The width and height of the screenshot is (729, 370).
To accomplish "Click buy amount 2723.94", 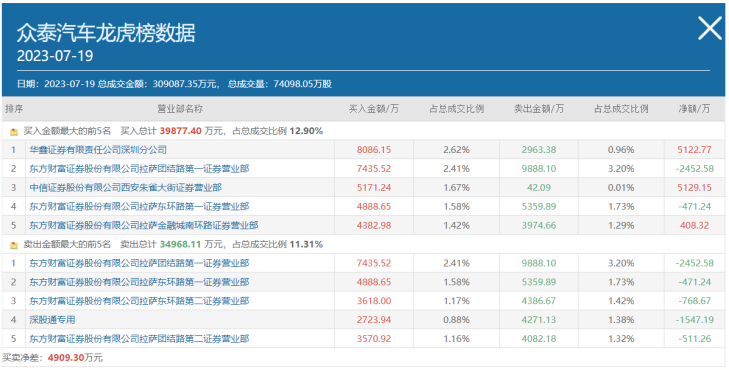I will pos(374,320).
